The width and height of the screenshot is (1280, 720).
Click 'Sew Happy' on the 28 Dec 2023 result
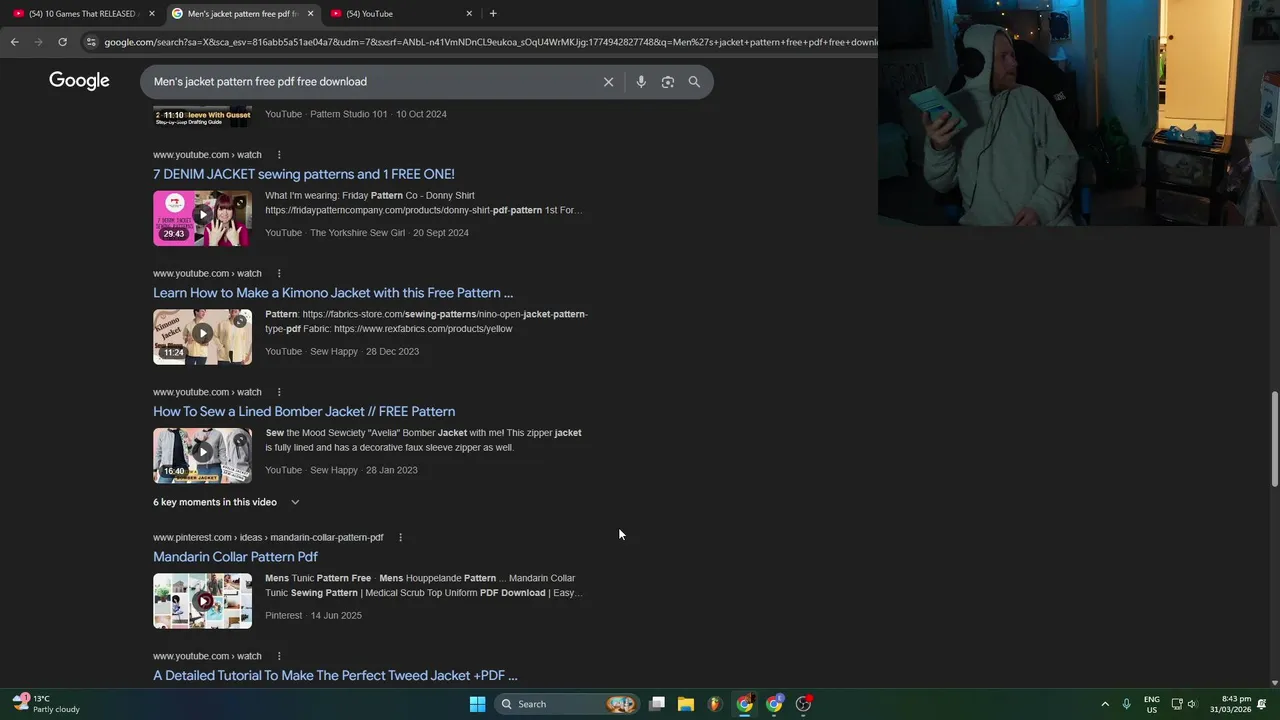pos(333,352)
